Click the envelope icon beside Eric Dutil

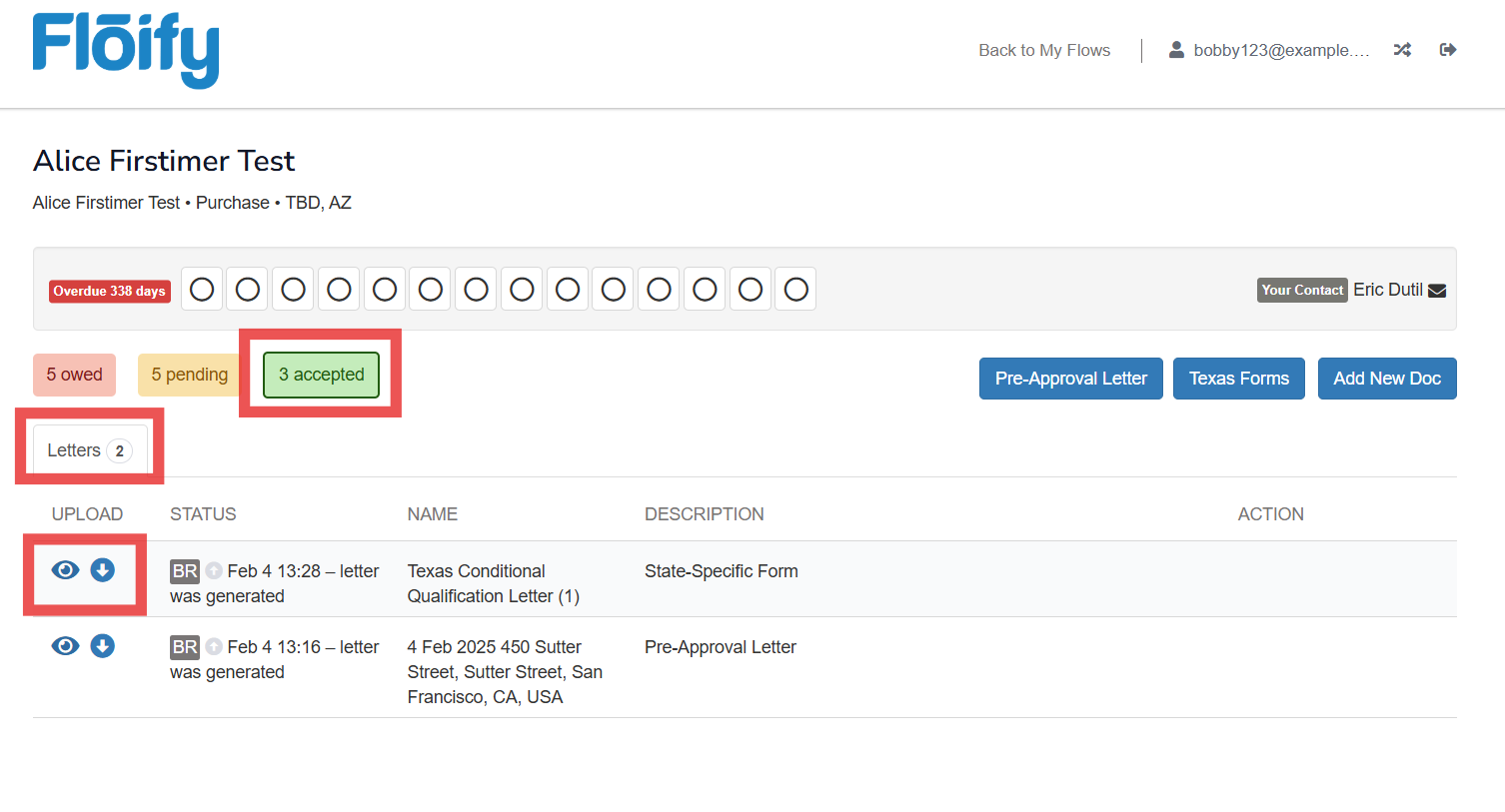(x=1437, y=291)
